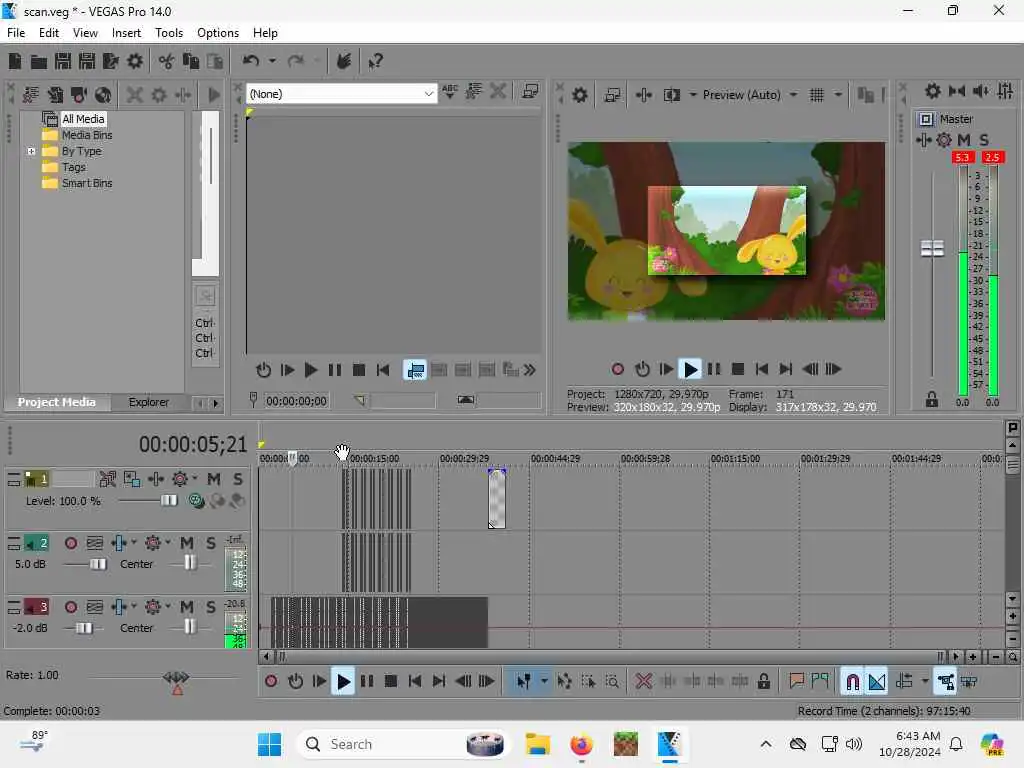Open the File menu
The width and height of the screenshot is (1024, 768).
coord(16,33)
